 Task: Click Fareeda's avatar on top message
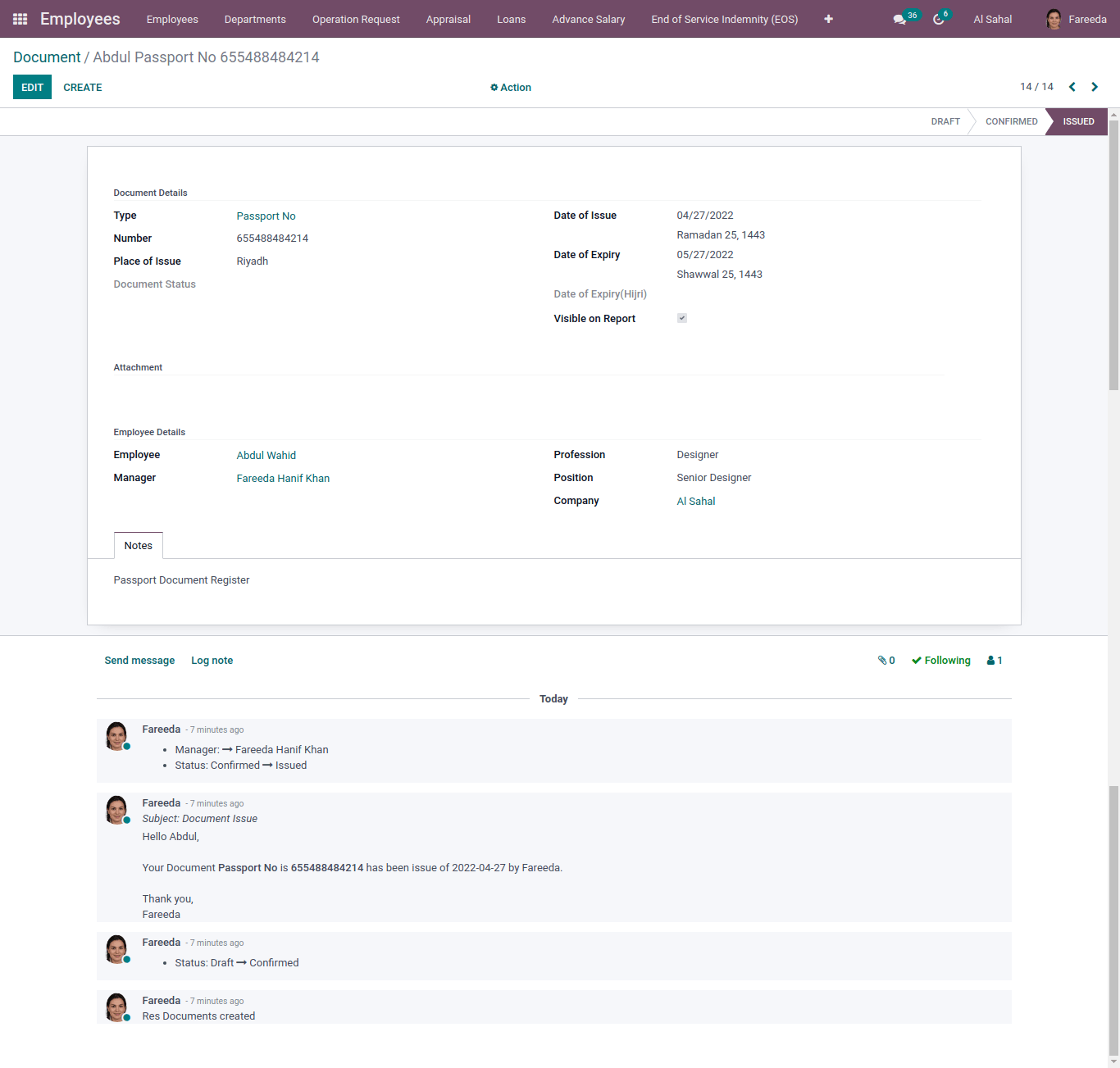coord(117,735)
